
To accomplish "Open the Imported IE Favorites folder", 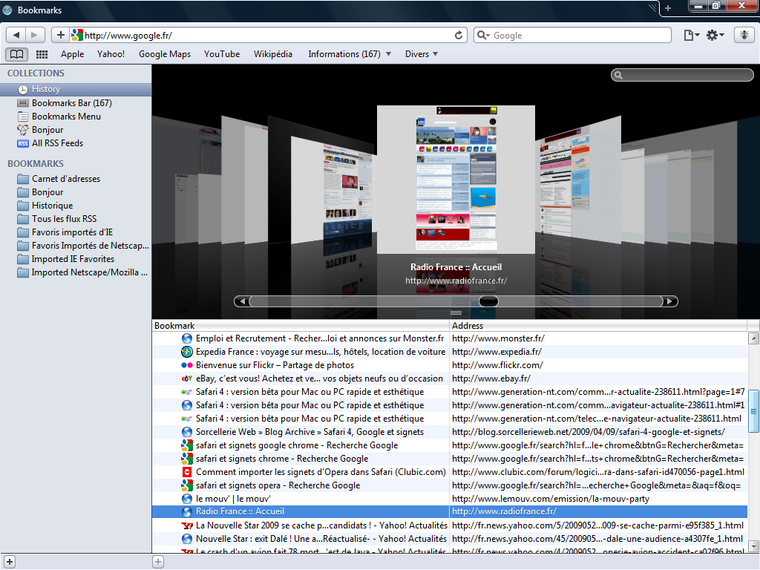I will point(76,259).
